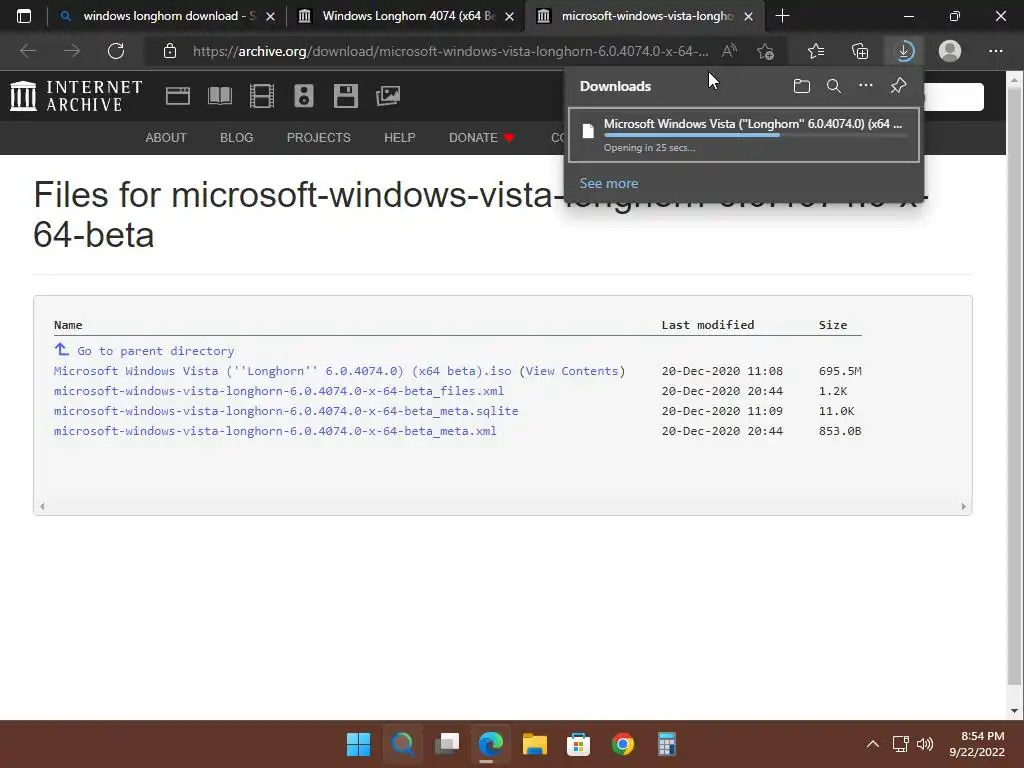Open Internet Archive Web section icon

(x=178, y=96)
